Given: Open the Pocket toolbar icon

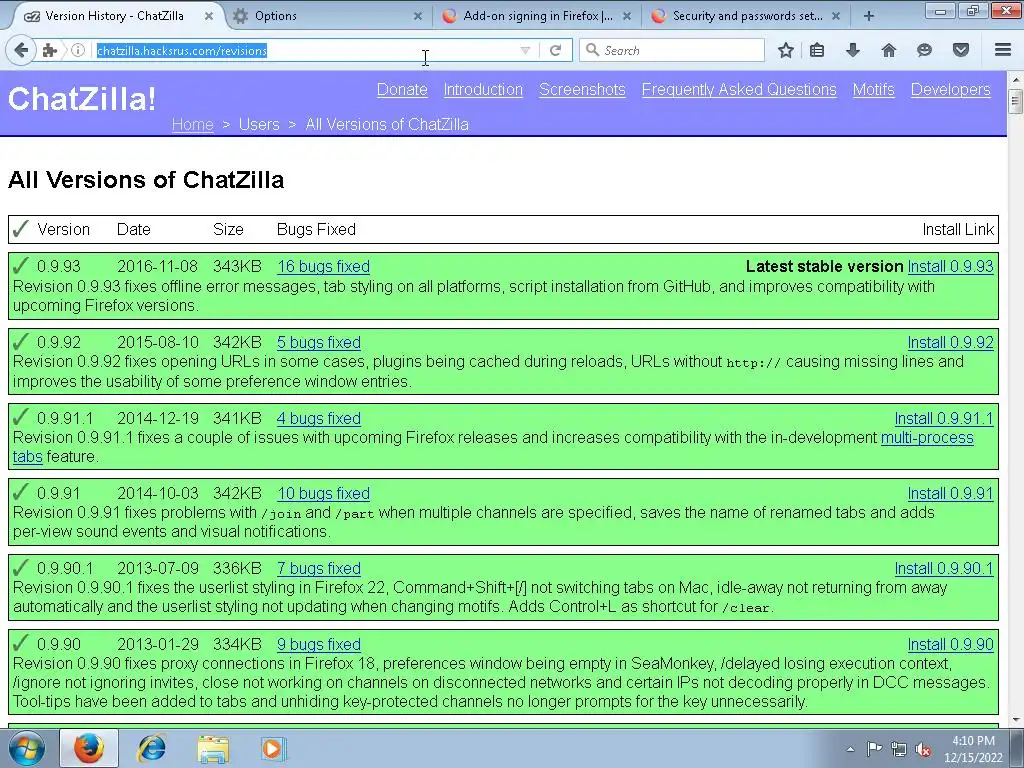Looking at the screenshot, I should tap(961, 50).
